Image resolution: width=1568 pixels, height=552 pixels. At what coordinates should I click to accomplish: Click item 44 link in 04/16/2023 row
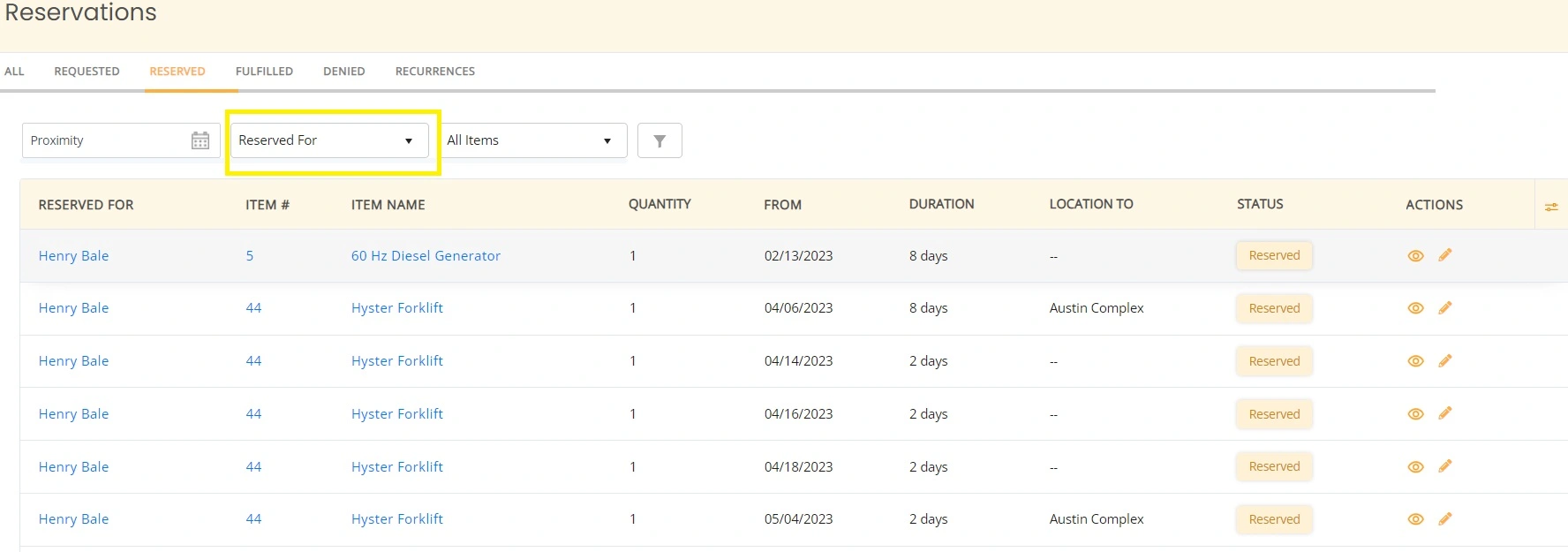tap(253, 414)
